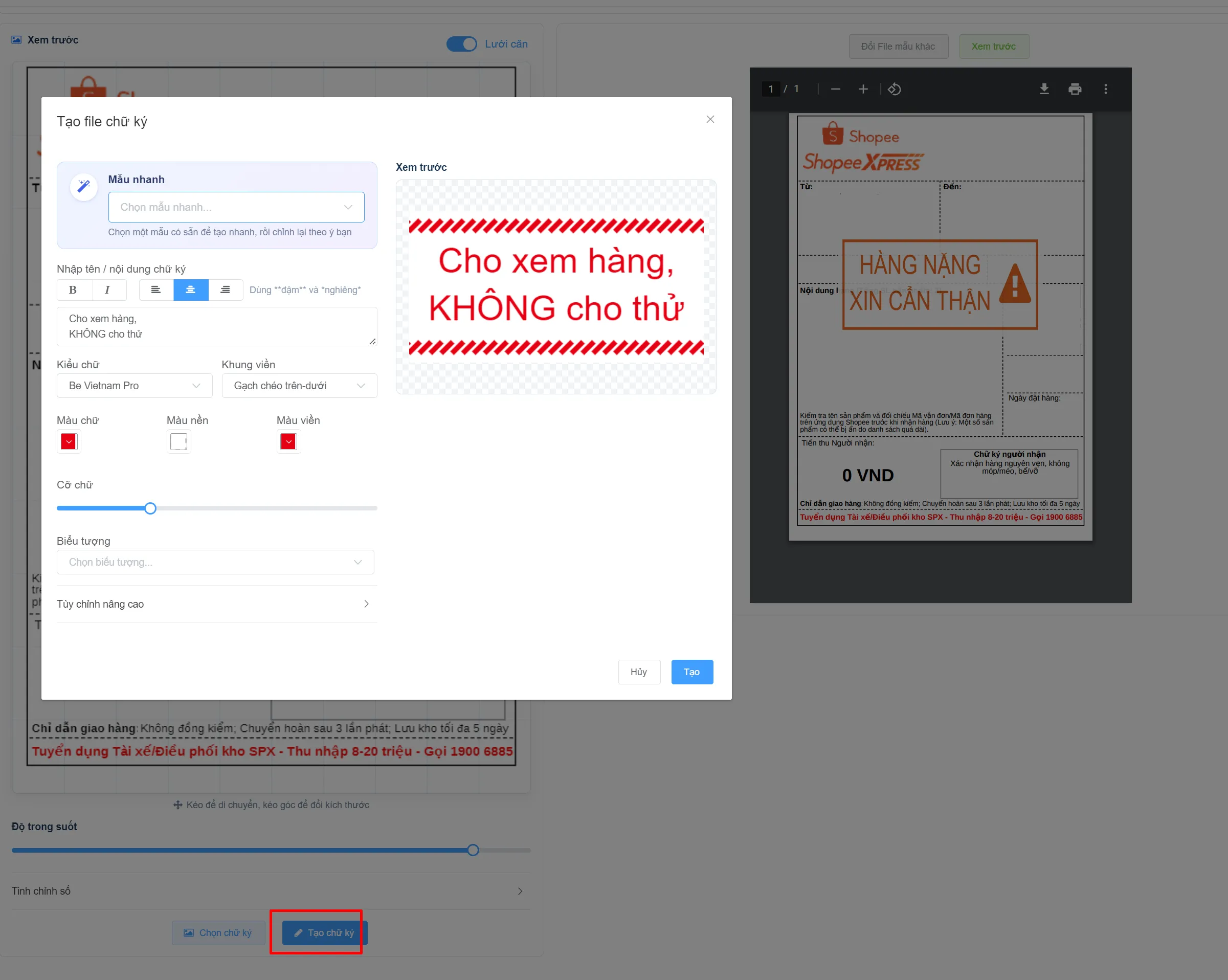Image resolution: width=1228 pixels, height=980 pixels.
Task: Select center text alignment
Action: 191,289
